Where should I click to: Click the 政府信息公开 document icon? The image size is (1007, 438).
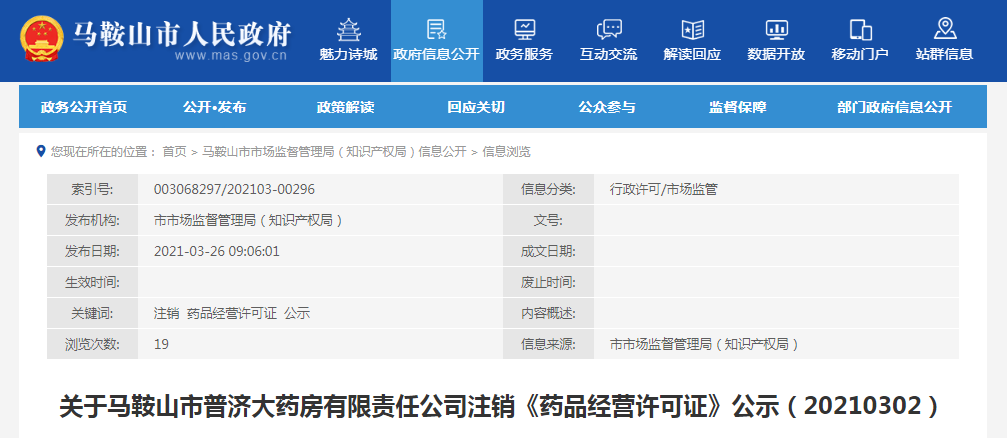point(436,30)
